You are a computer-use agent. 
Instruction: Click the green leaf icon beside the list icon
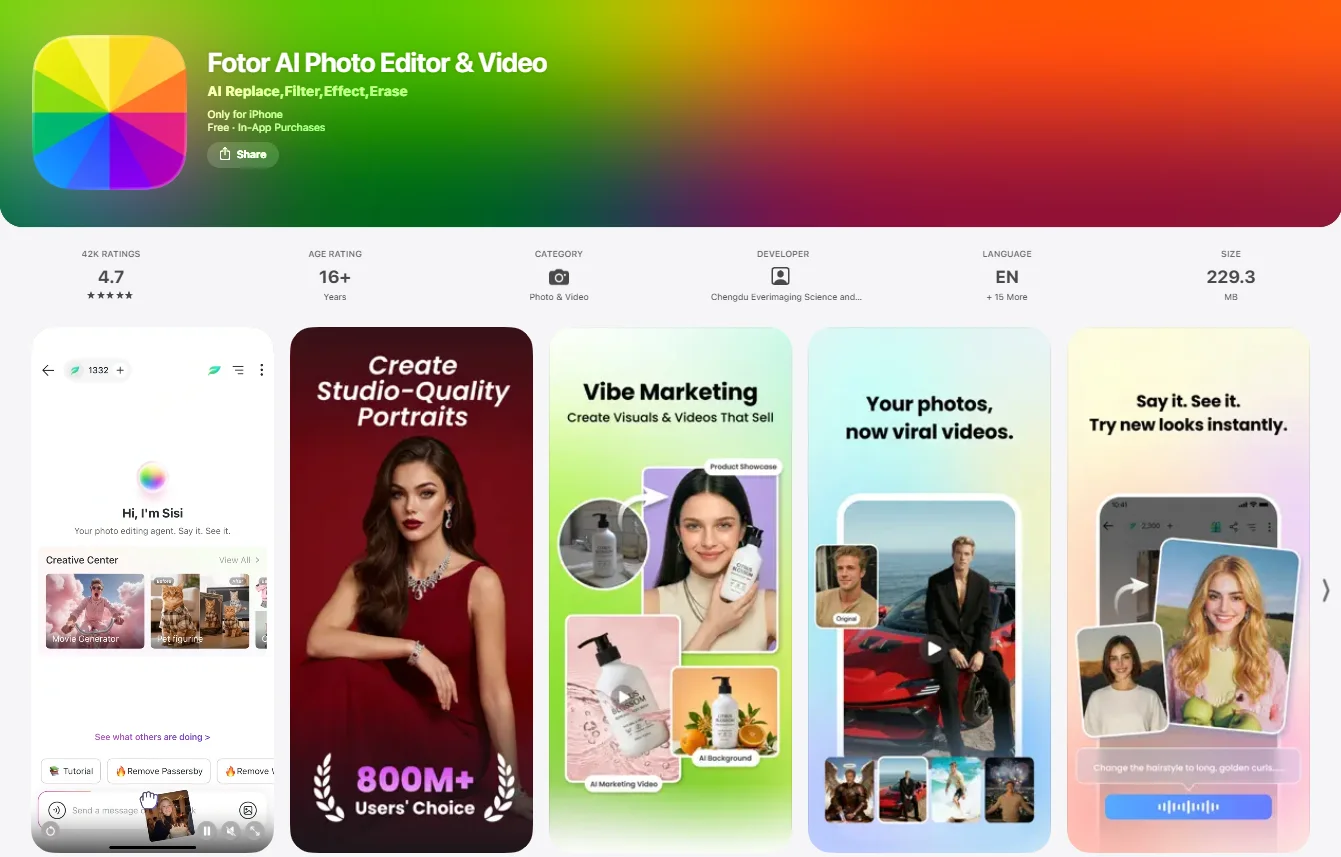(214, 370)
